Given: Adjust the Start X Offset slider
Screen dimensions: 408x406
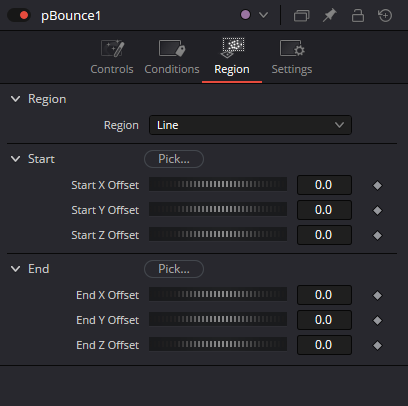Looking at the screenshot, I should point(218,184).
